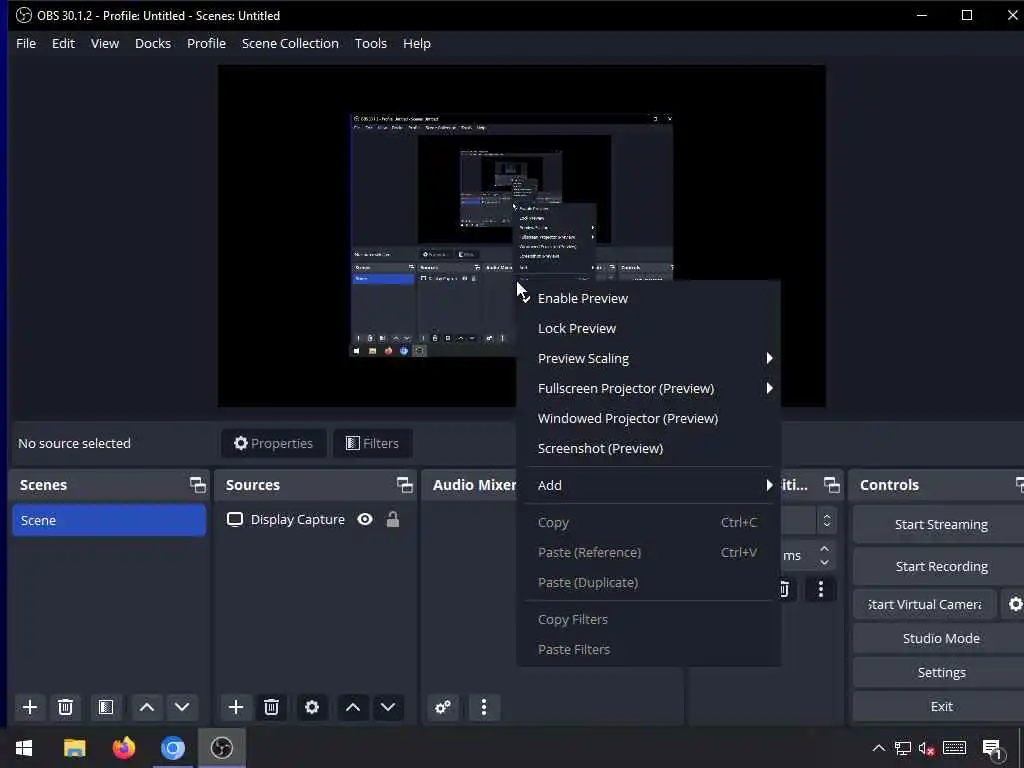The height and width of the screenshot is (768, 1024).
Task: Open scene filters icon in Scenes dock
Action: pos(106,707)
